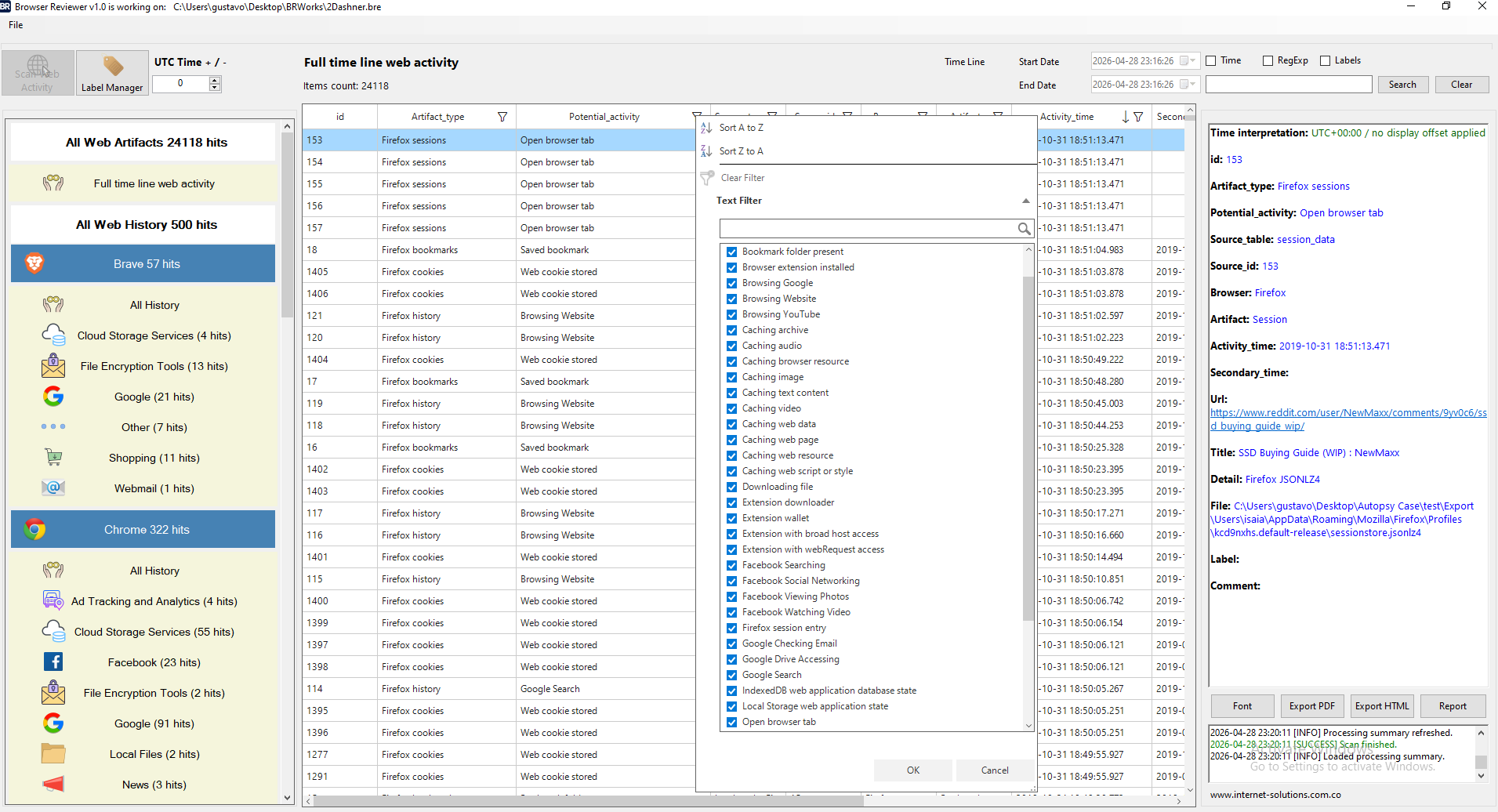1498x812 pixels.
Task: Uncheck Caching video filter option
Action: [731, 408]
